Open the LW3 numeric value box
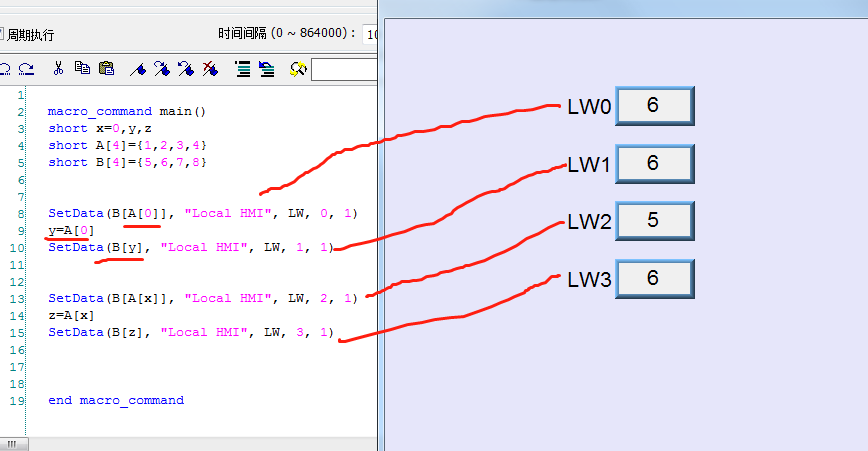868x451 pixels. pyautogui.click(x=654, y=278)
